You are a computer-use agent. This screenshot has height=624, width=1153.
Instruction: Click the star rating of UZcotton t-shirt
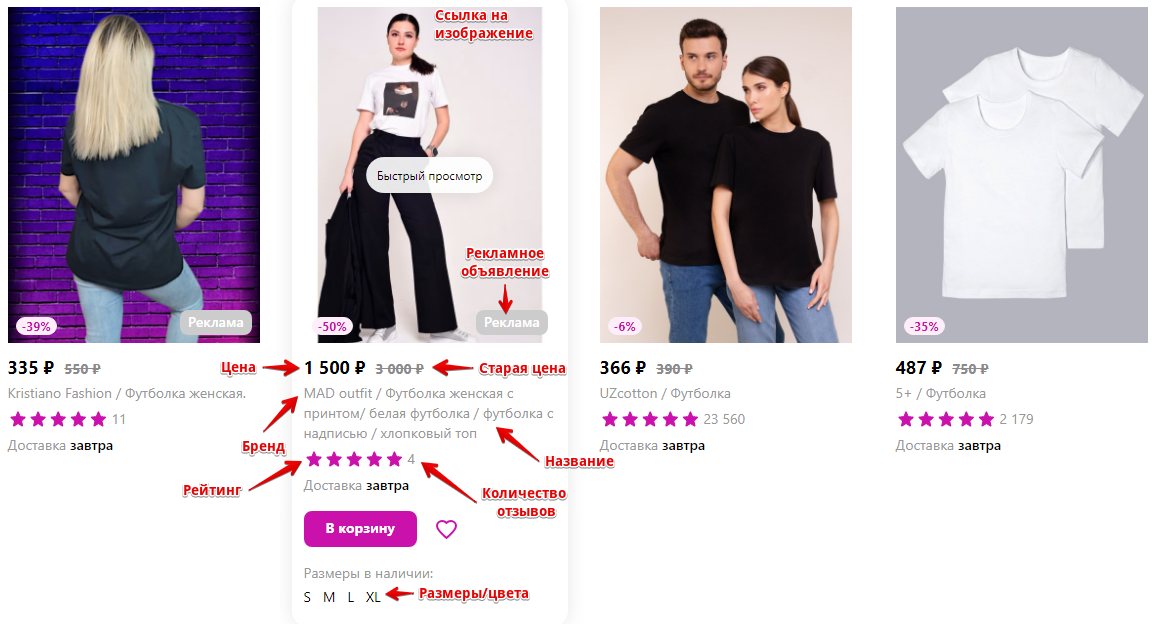[x=649, y=420]
